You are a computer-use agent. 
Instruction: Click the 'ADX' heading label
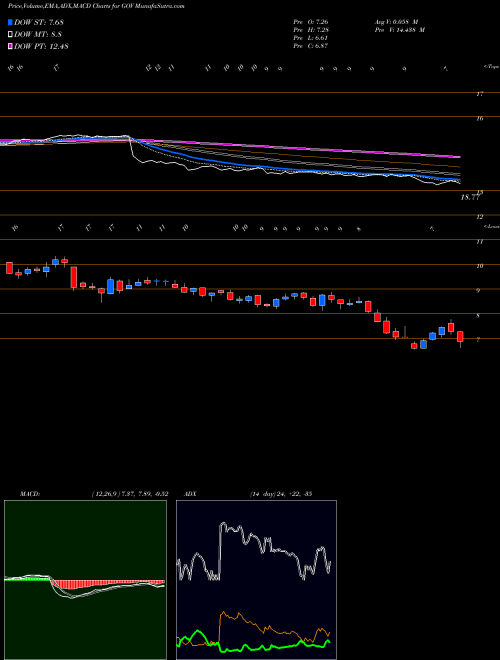click(x=190, y=494)
